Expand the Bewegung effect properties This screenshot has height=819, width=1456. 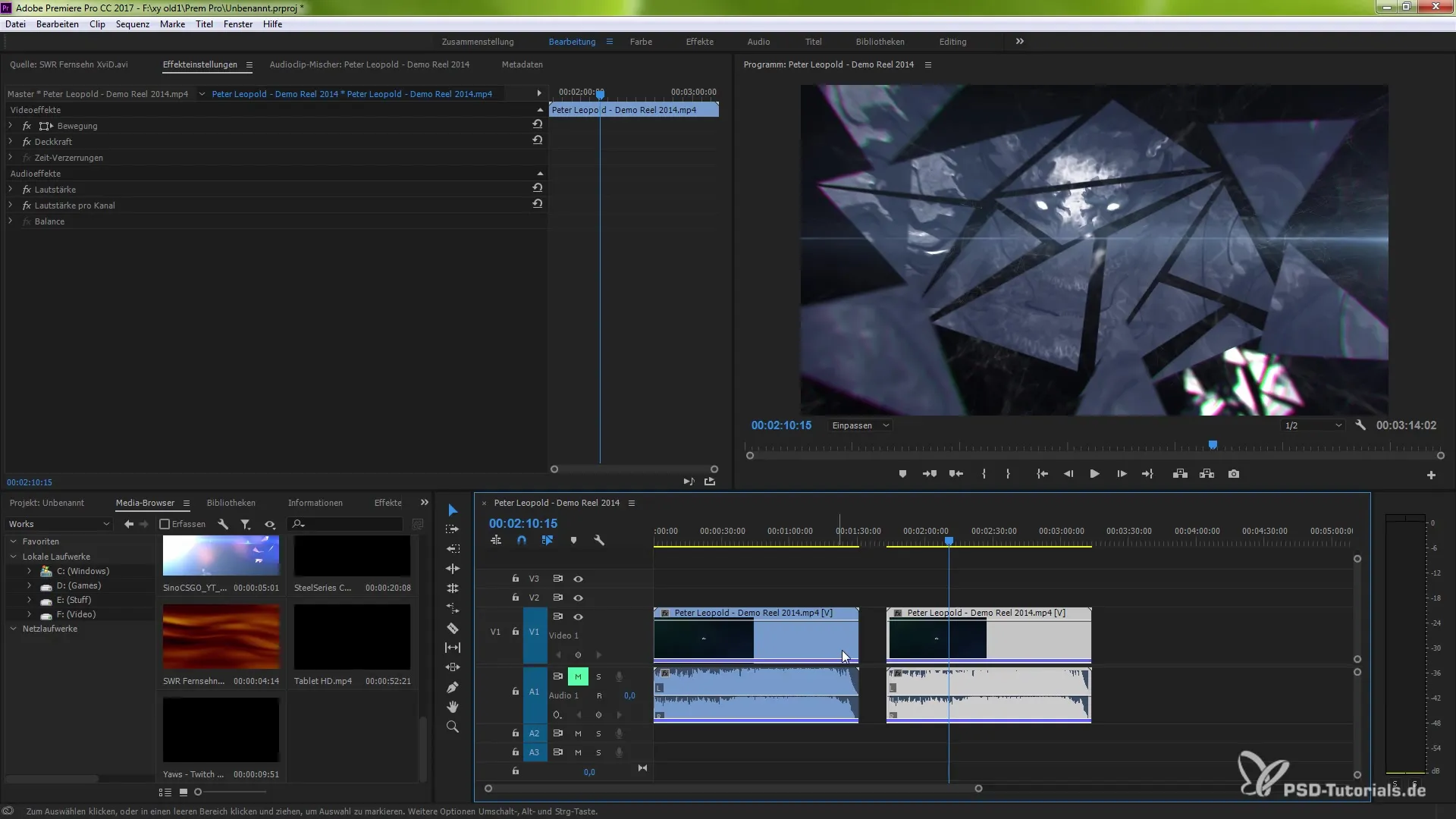[x=11, y=126]
